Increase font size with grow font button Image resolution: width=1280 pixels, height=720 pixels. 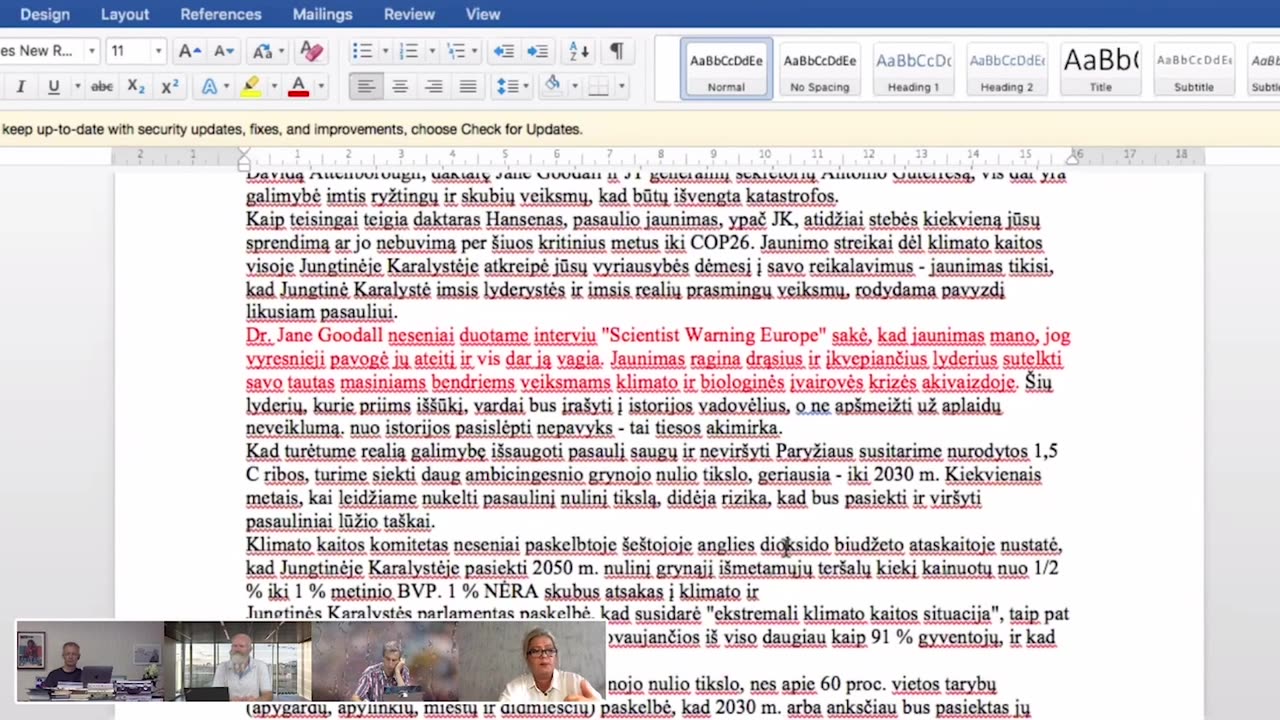(189, 51)
